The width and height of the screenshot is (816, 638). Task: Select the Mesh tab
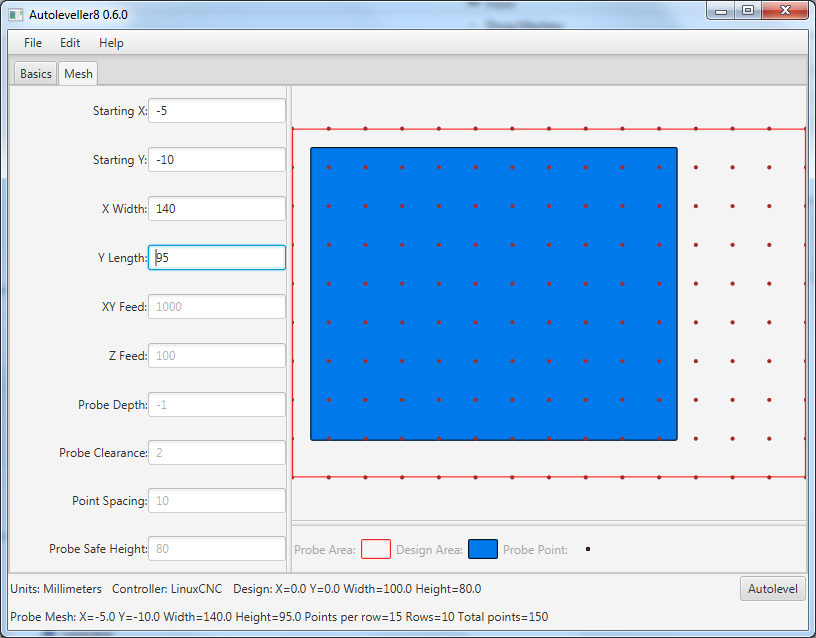coord(78,74)
